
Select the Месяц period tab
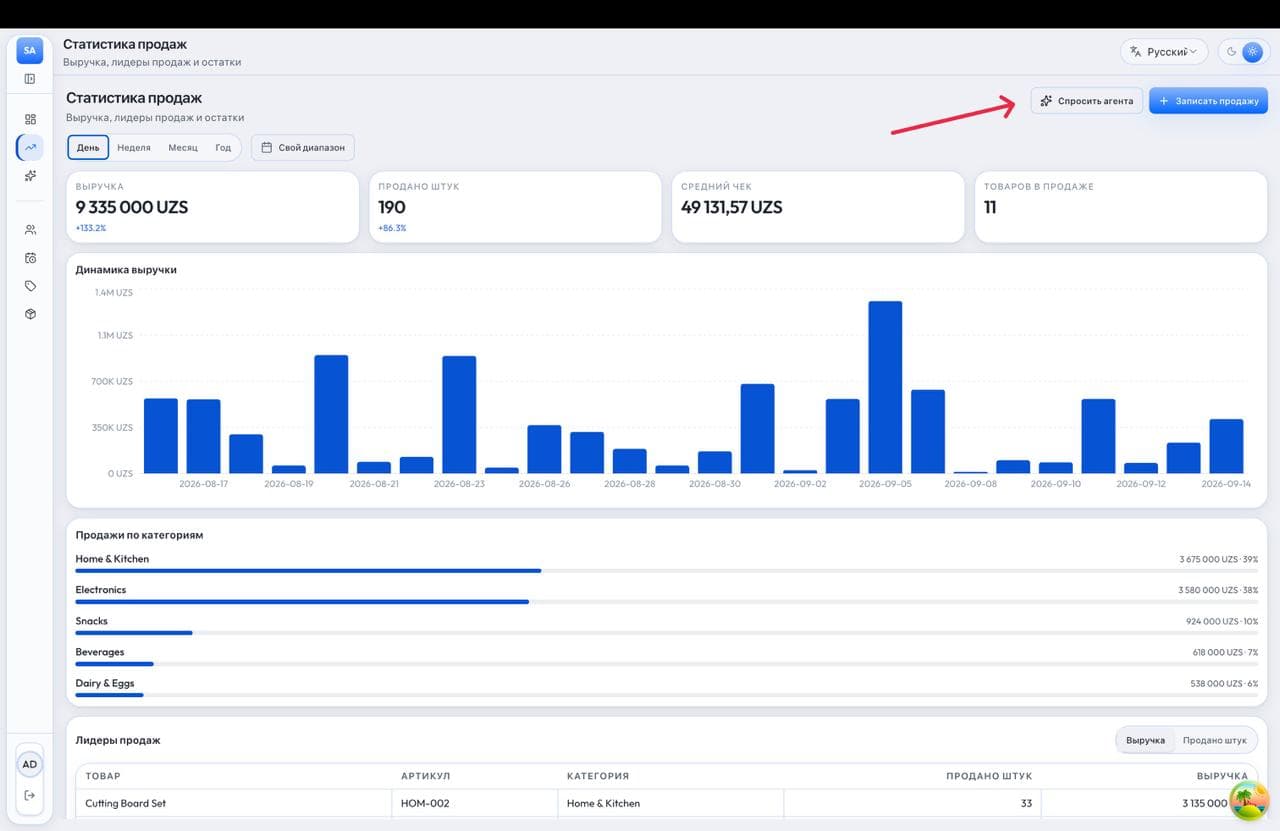(183, 147)
